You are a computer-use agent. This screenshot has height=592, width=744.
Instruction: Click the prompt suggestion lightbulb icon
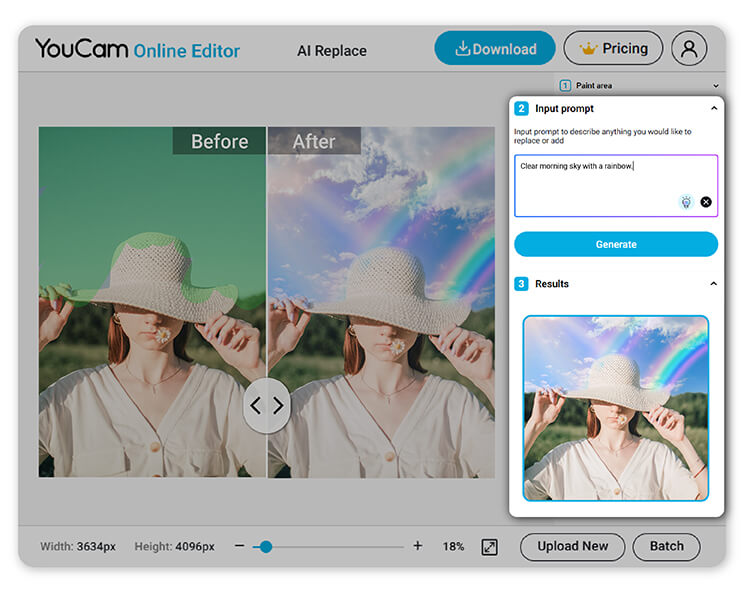(686, 202)
